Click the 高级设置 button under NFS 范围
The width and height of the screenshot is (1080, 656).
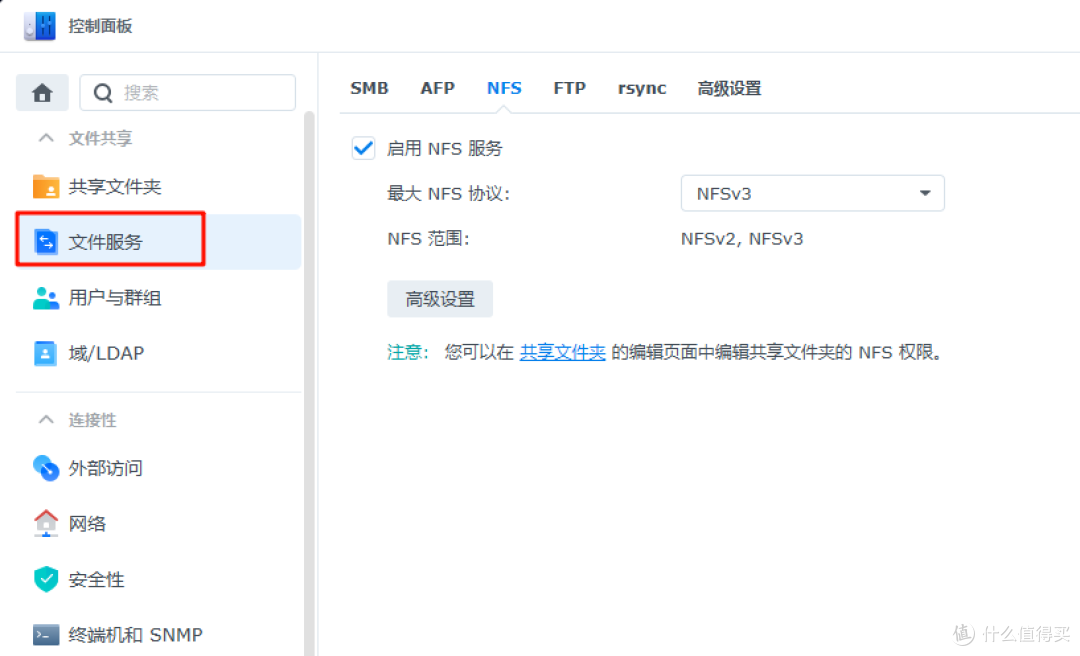point(439,298)
